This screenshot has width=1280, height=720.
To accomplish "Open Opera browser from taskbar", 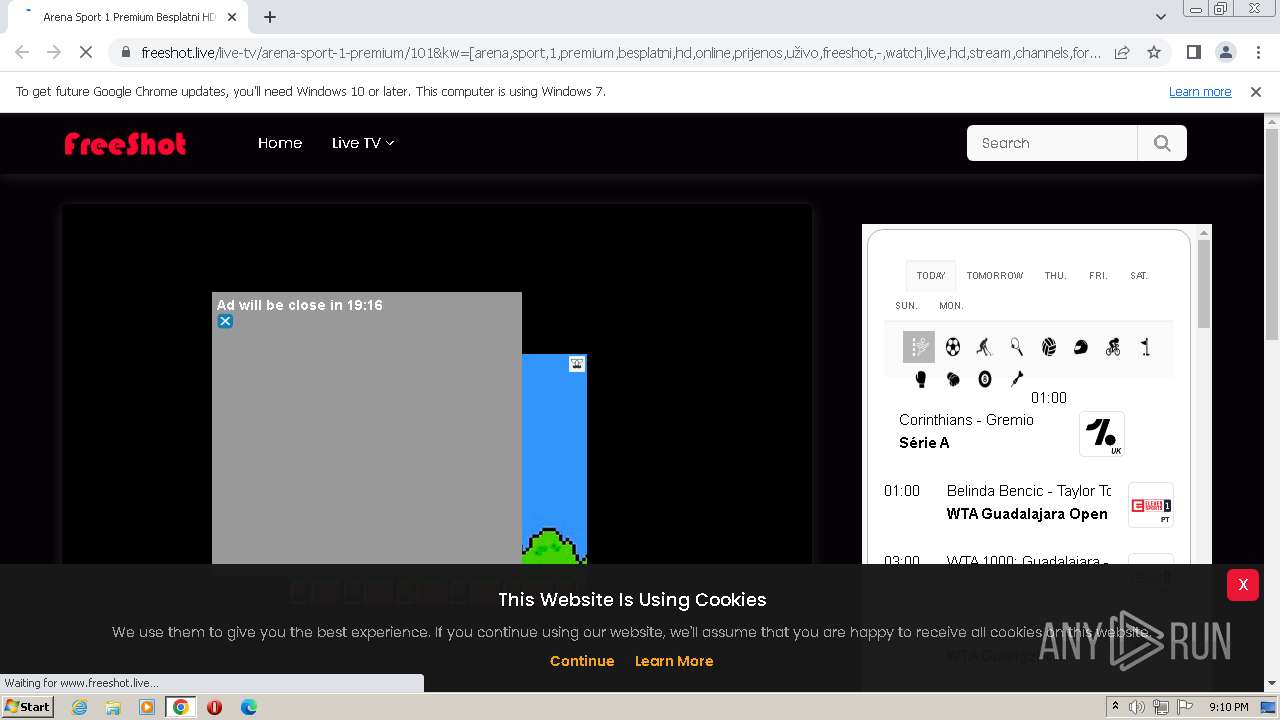I will (x=214, y=707).
